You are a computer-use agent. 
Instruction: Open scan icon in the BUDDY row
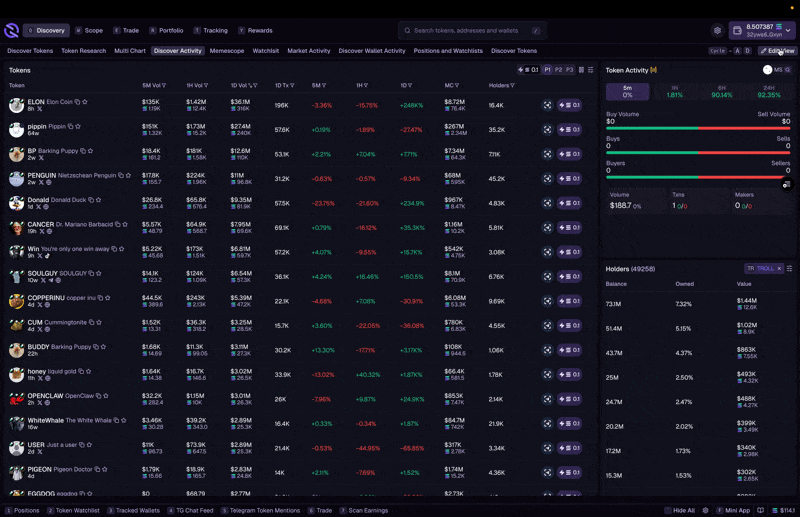click(x=547, y=350)
